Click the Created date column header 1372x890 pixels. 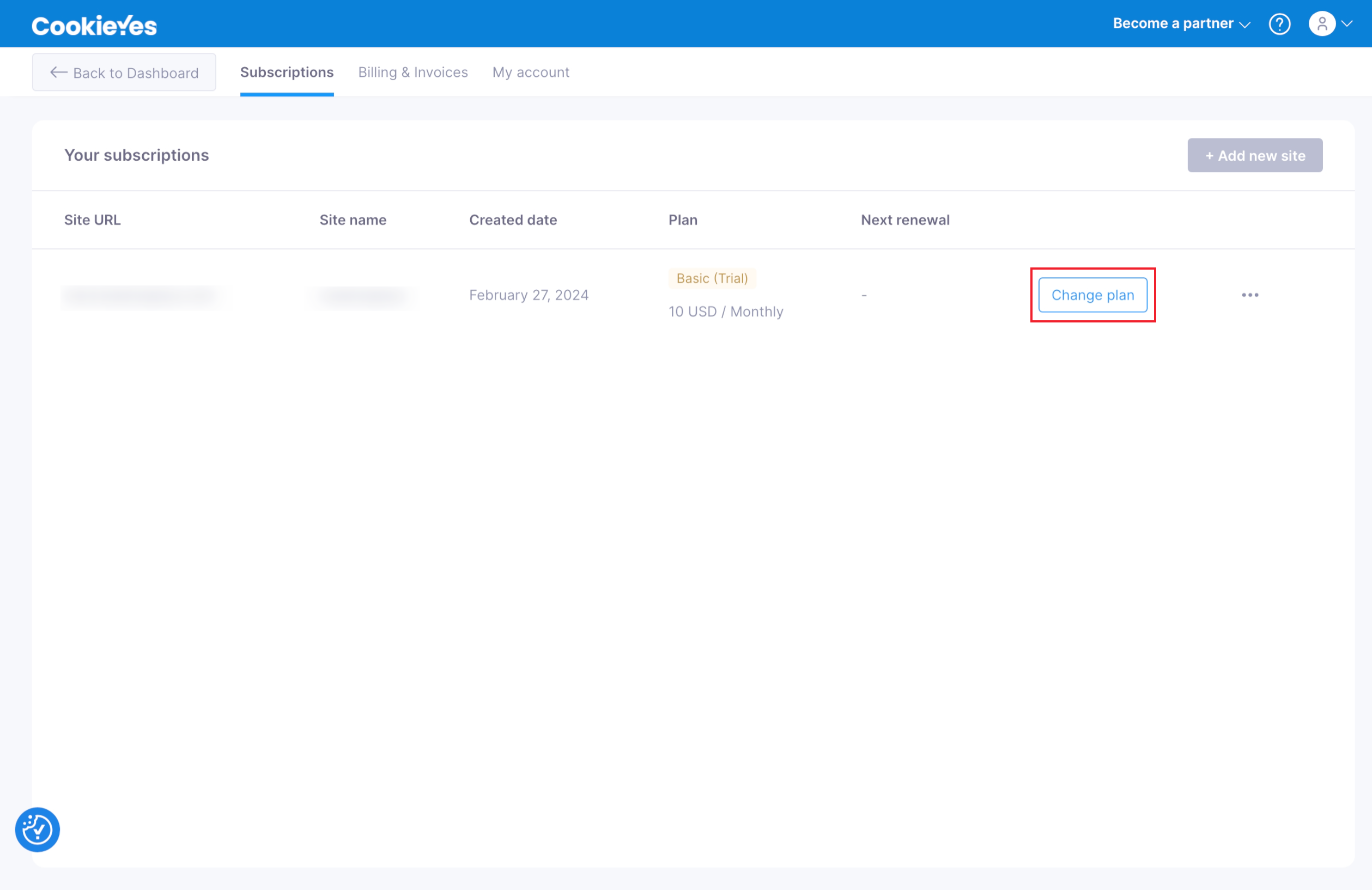pos(513,220)
